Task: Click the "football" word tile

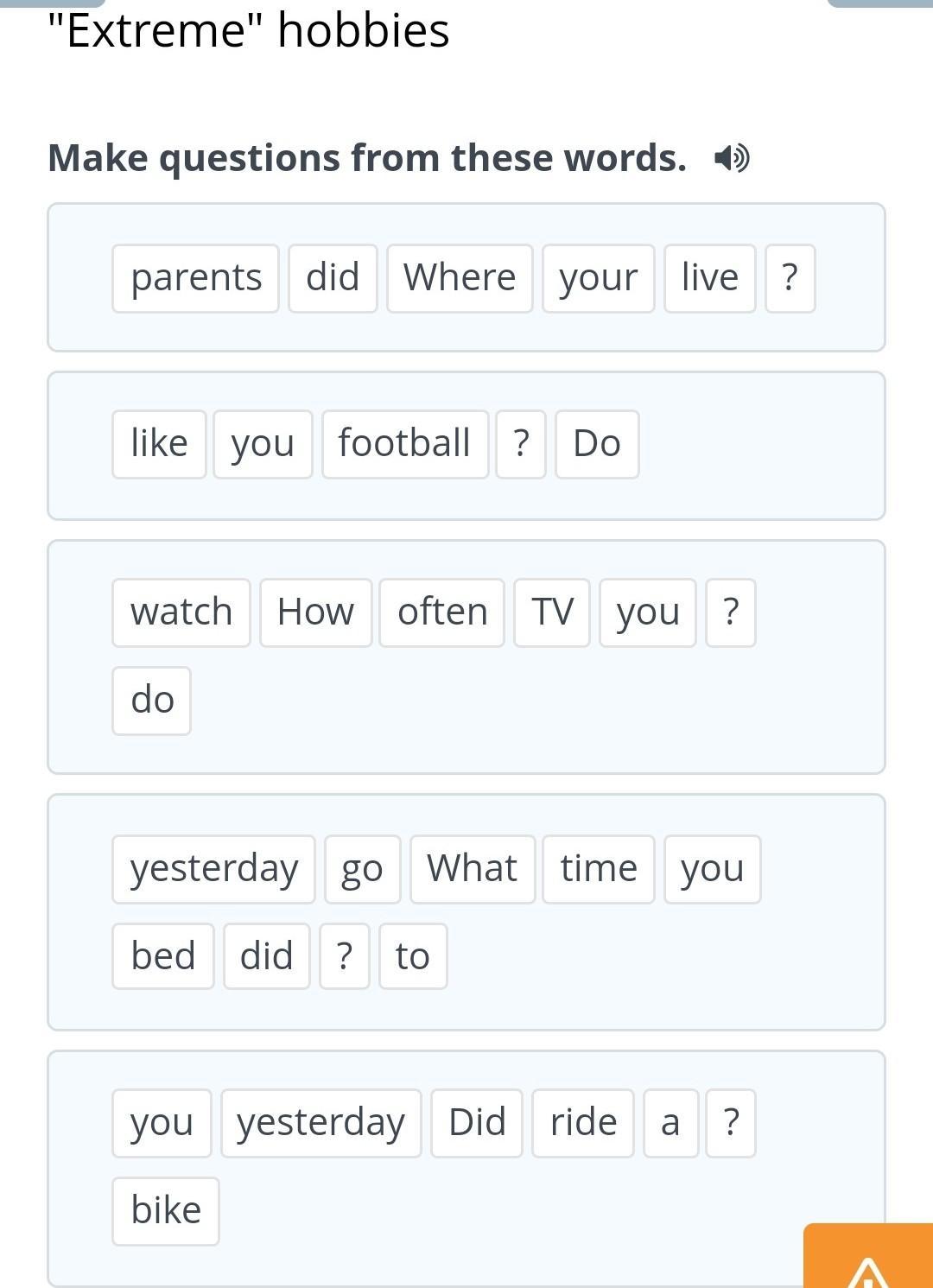Action: pyautogui.click(x=404, y=444)
